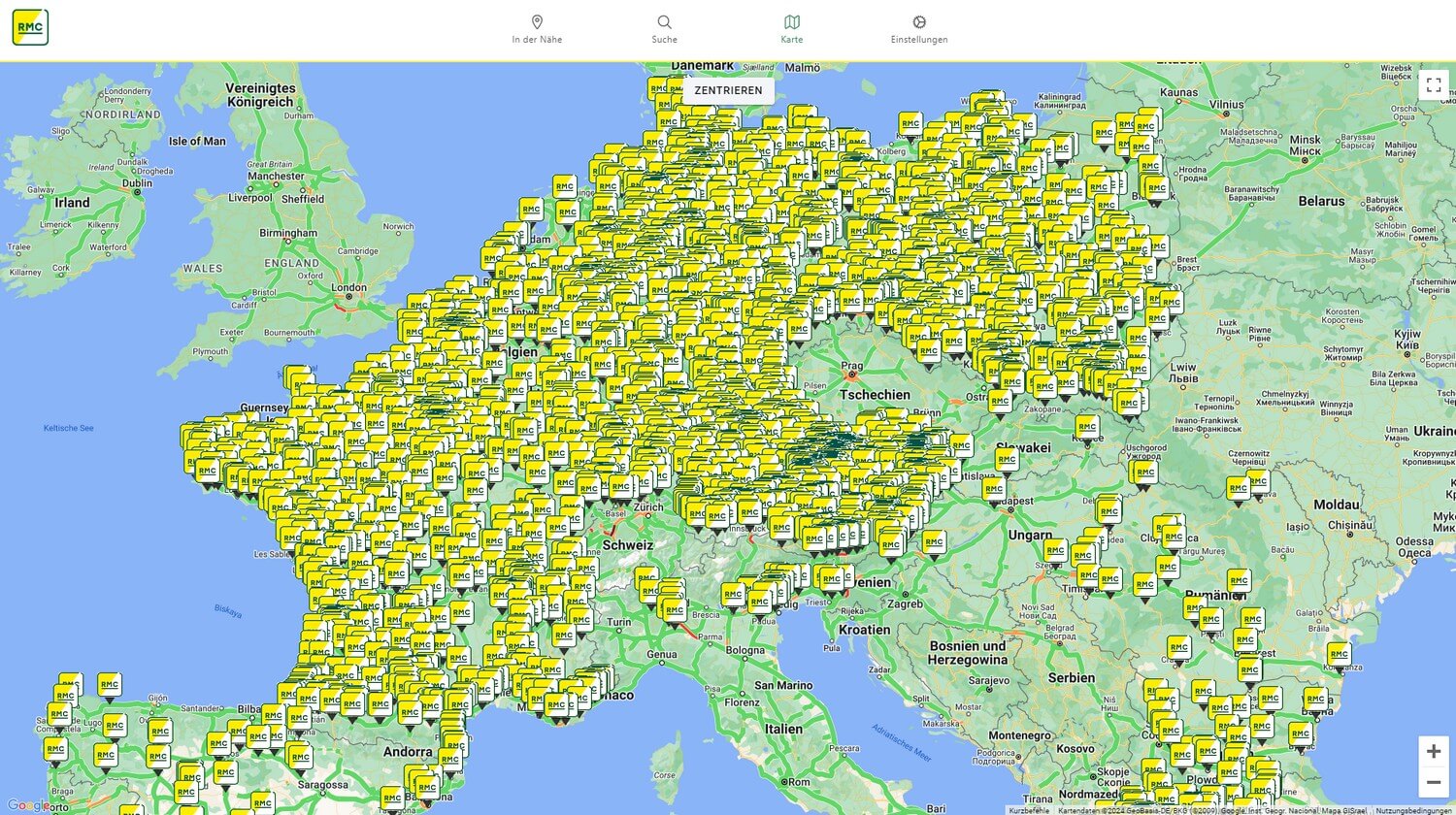Click the Odesa label on the map
This screenshot has width=1456, height=815.
1414,547
